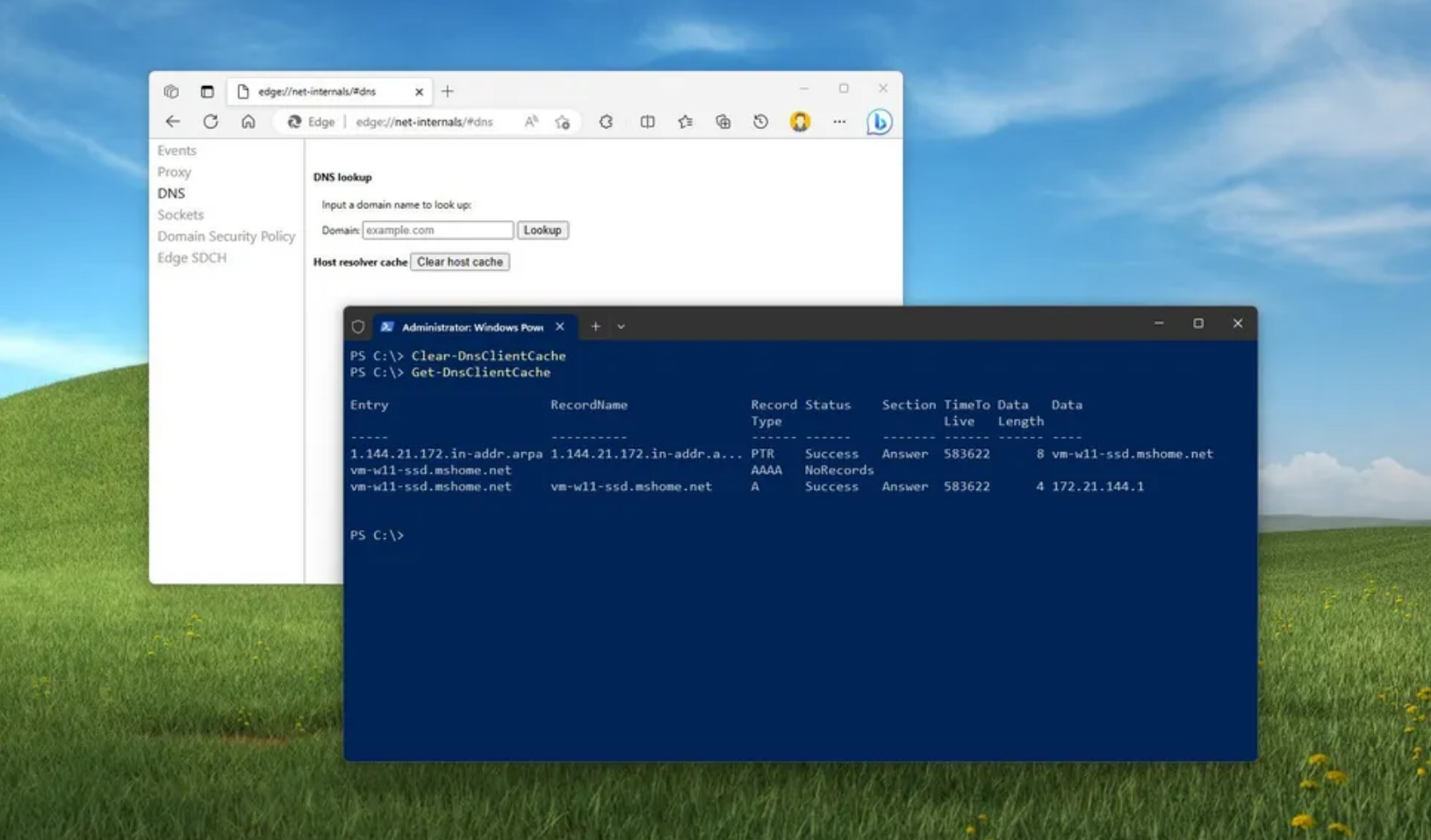Minimize the PowerShell window
Image resolution: width=1431 pixels, height=840 pixels.
[1159, 324]
